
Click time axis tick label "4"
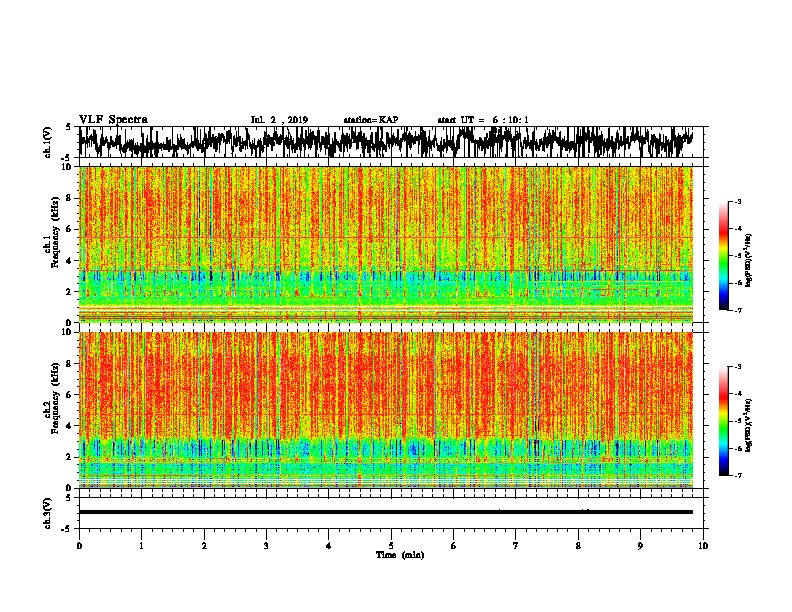click(x=329, y=545)
